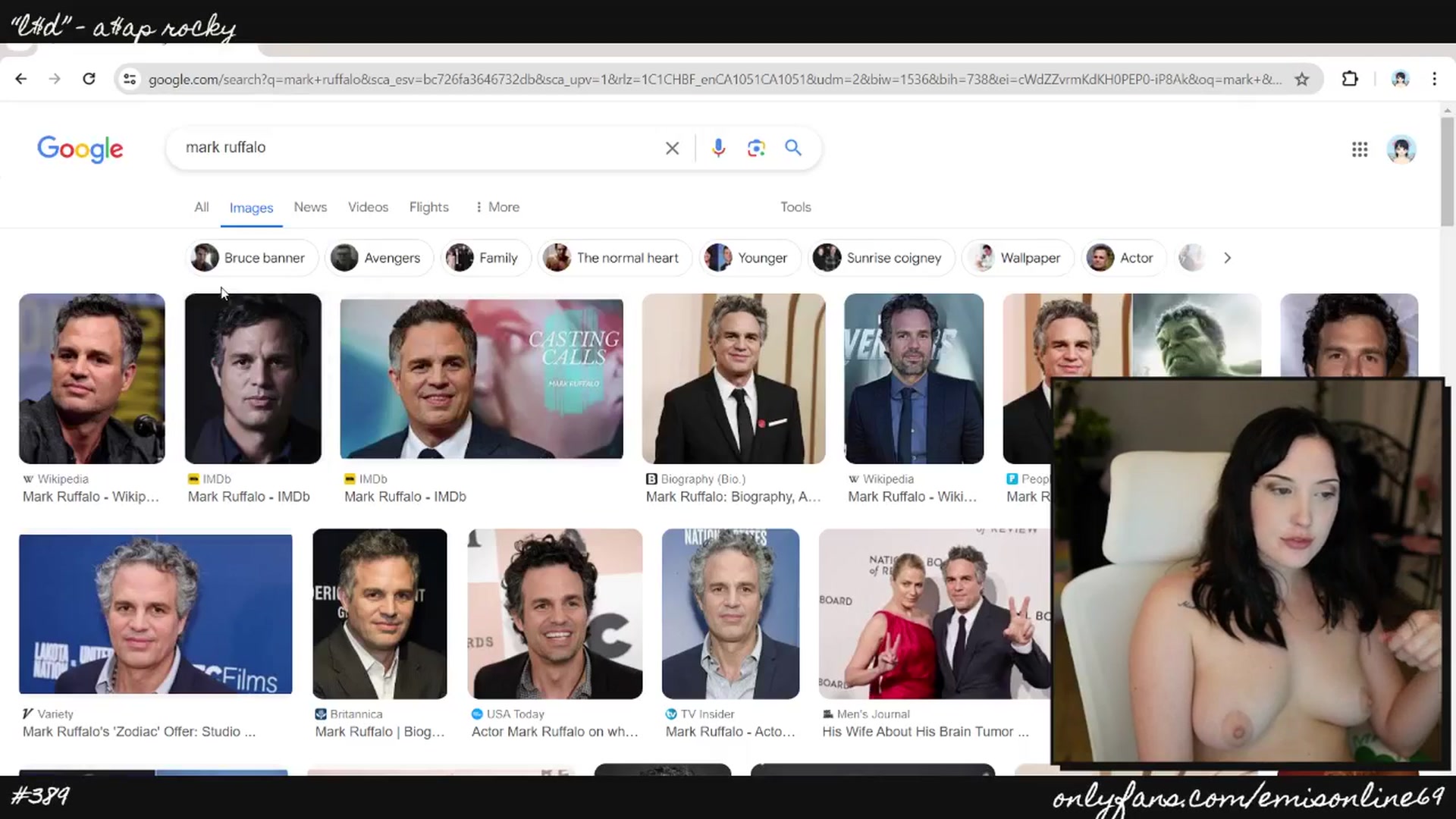Open the Chrome three-dot menu
Viewport: 1456px width, 819px height.
click(x=1434, y=79)
